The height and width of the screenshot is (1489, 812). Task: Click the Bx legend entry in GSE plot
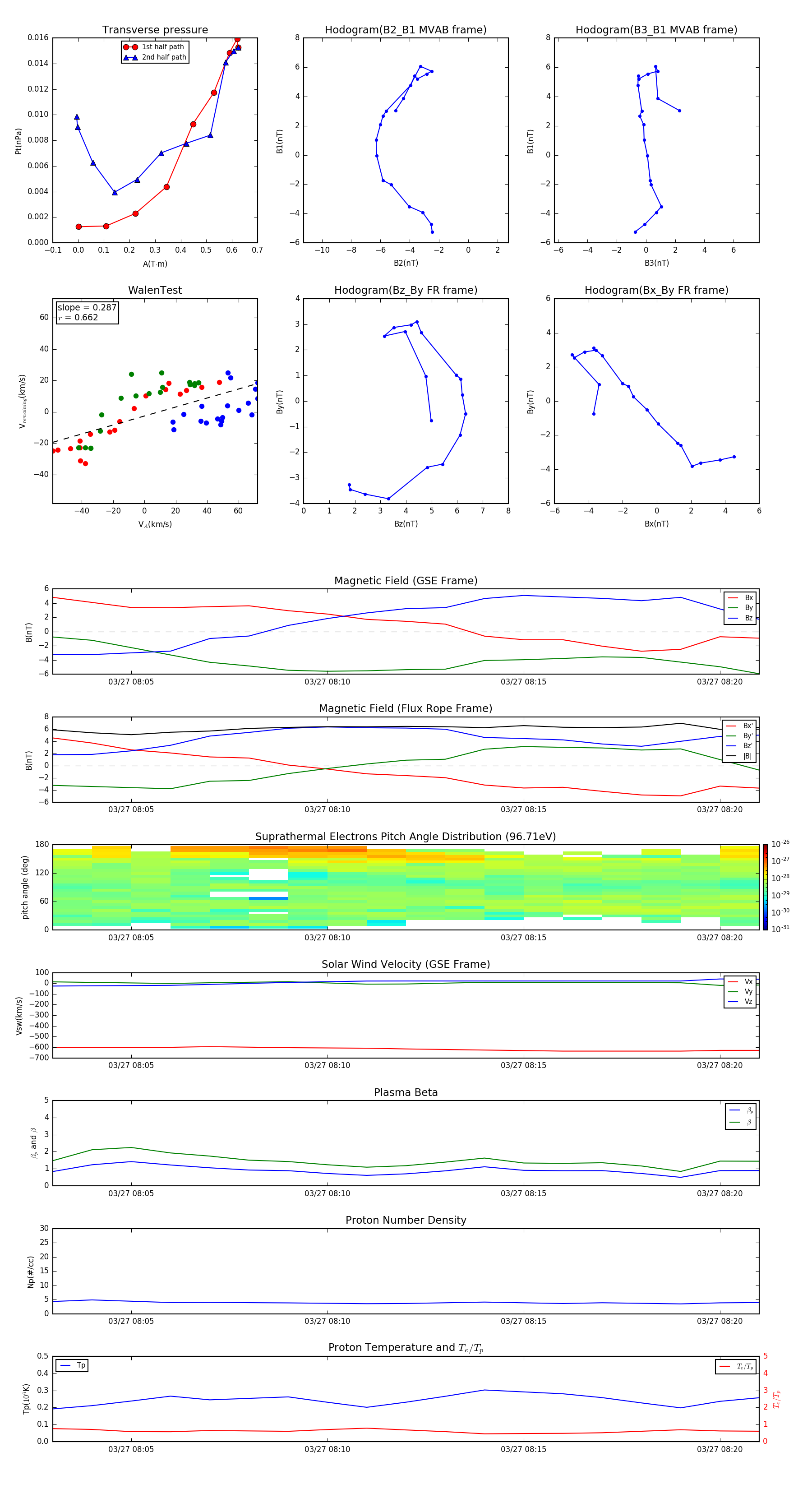coord(740,598)
